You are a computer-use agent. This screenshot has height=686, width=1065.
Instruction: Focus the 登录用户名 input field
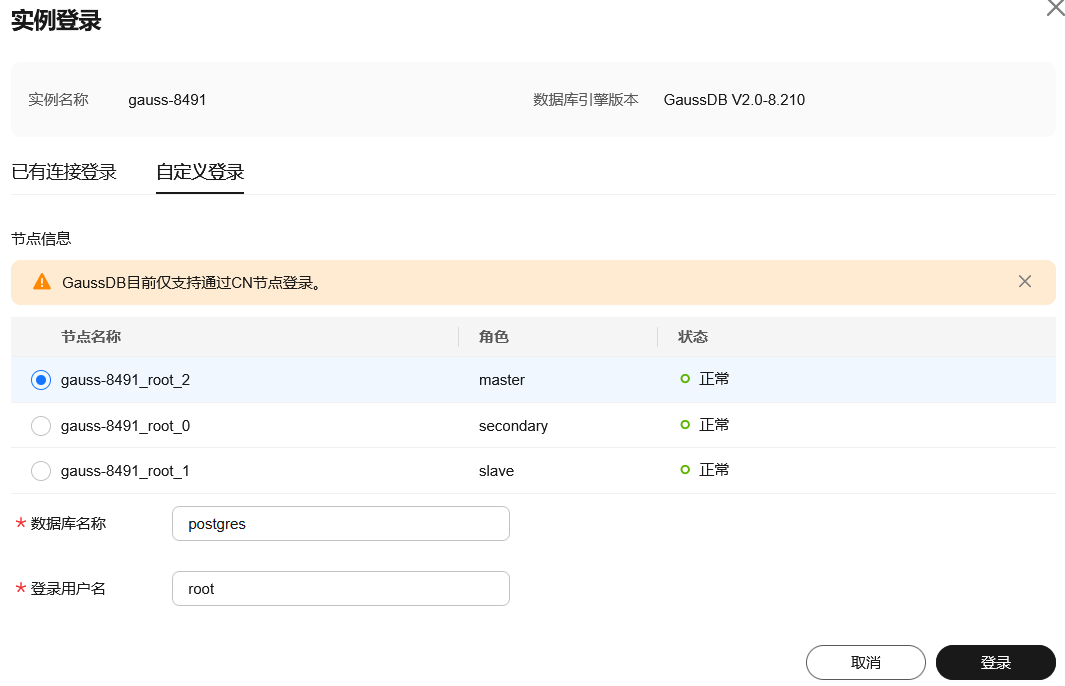341,589
